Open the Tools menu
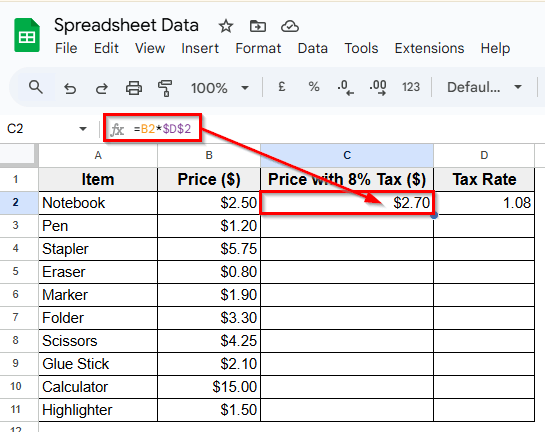The width and height of the screenshot is (545, 432). click(361, 48)
